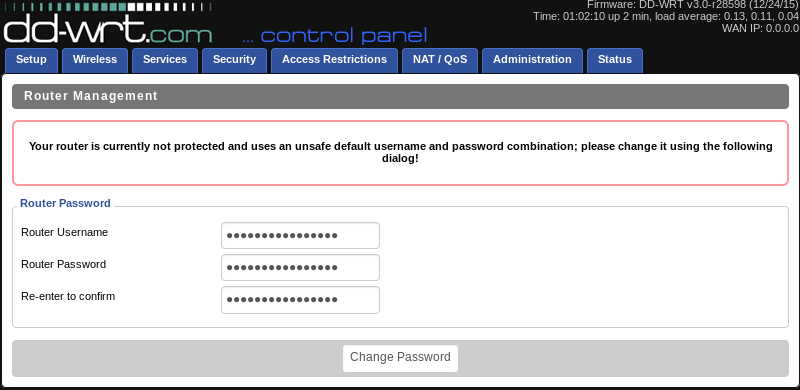Switch to the Wireless tab
This screenshot has height=390, width=800.
95,60
